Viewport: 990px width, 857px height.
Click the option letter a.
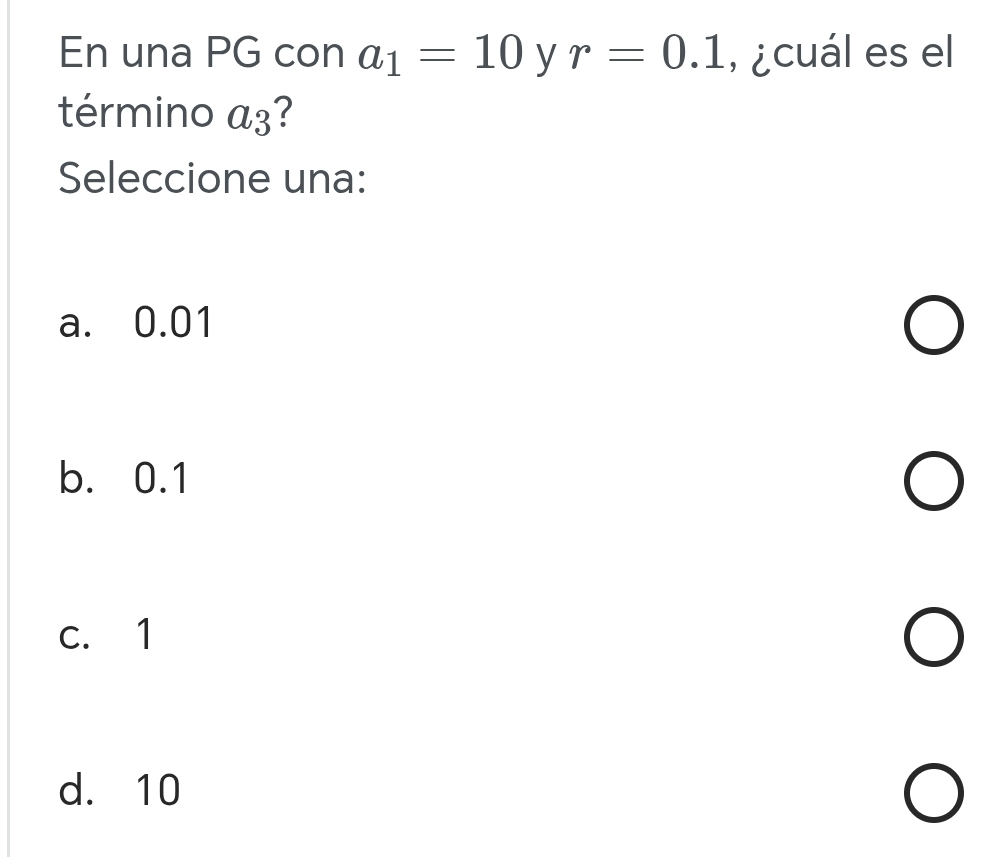coord(71,323)
